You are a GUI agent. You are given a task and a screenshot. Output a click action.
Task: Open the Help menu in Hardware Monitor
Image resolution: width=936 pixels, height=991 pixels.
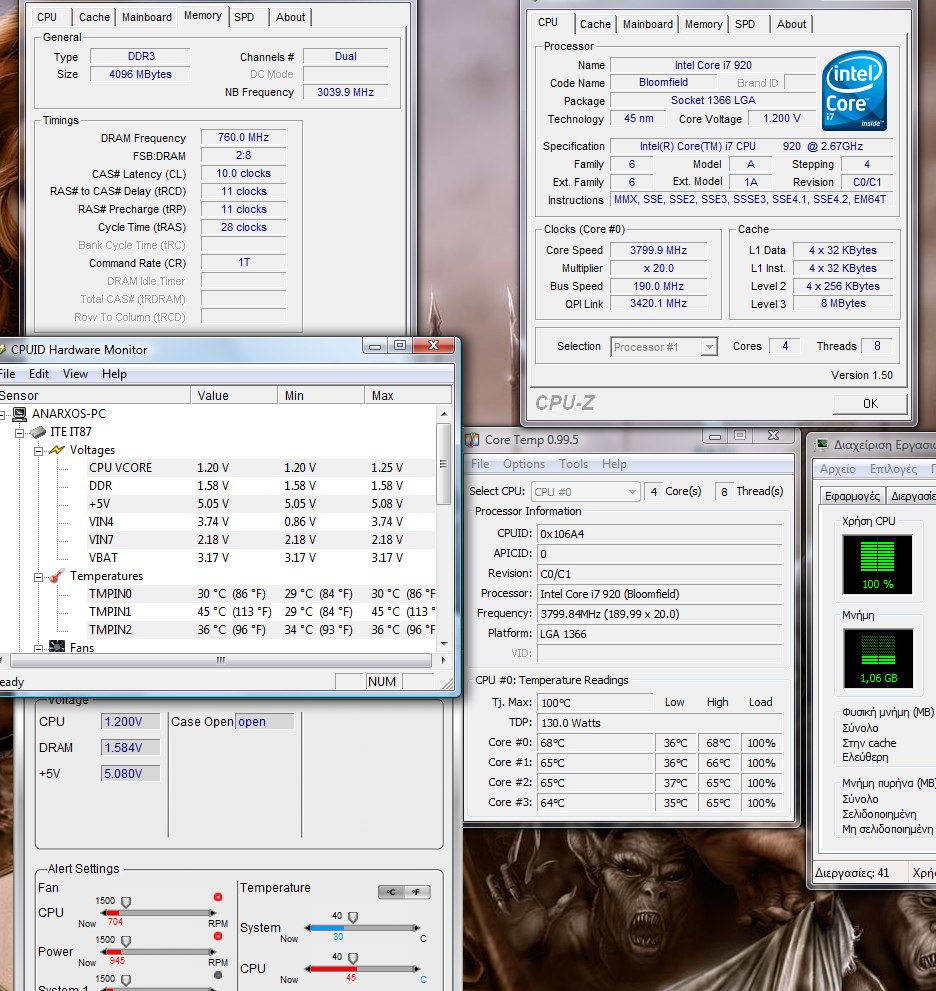point(114,374)
